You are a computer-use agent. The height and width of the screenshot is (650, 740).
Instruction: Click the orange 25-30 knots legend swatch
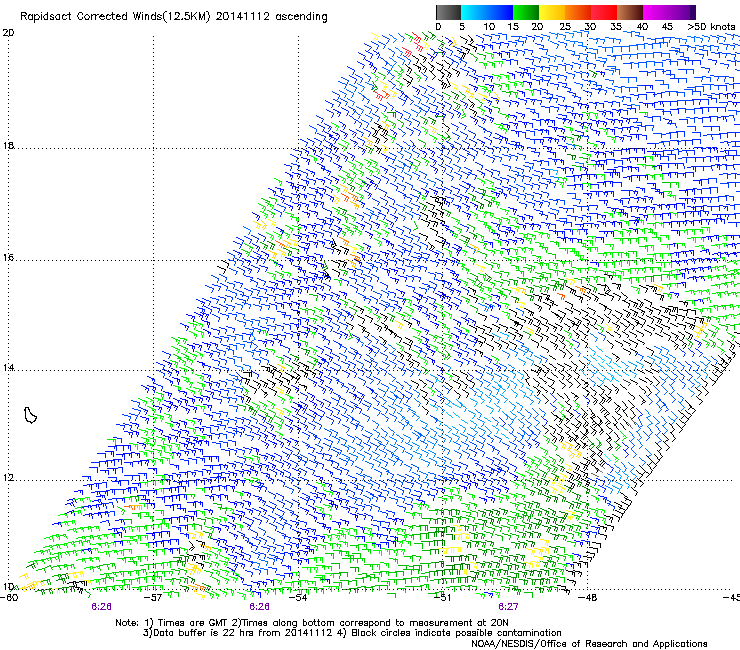click(578, 12)
